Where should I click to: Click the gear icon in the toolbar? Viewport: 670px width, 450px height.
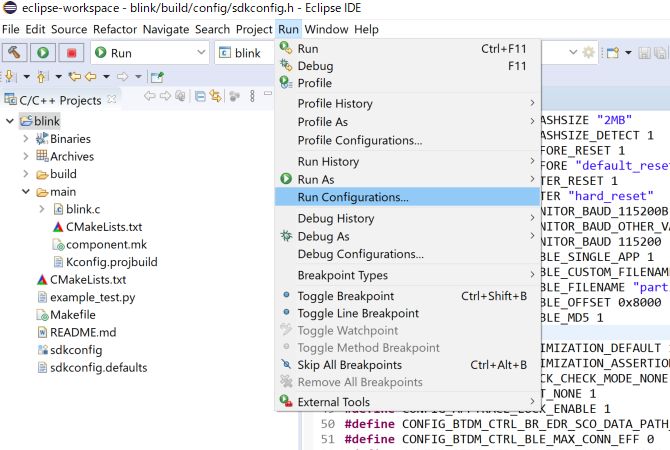pyautogui.click(x=588, y=53)
